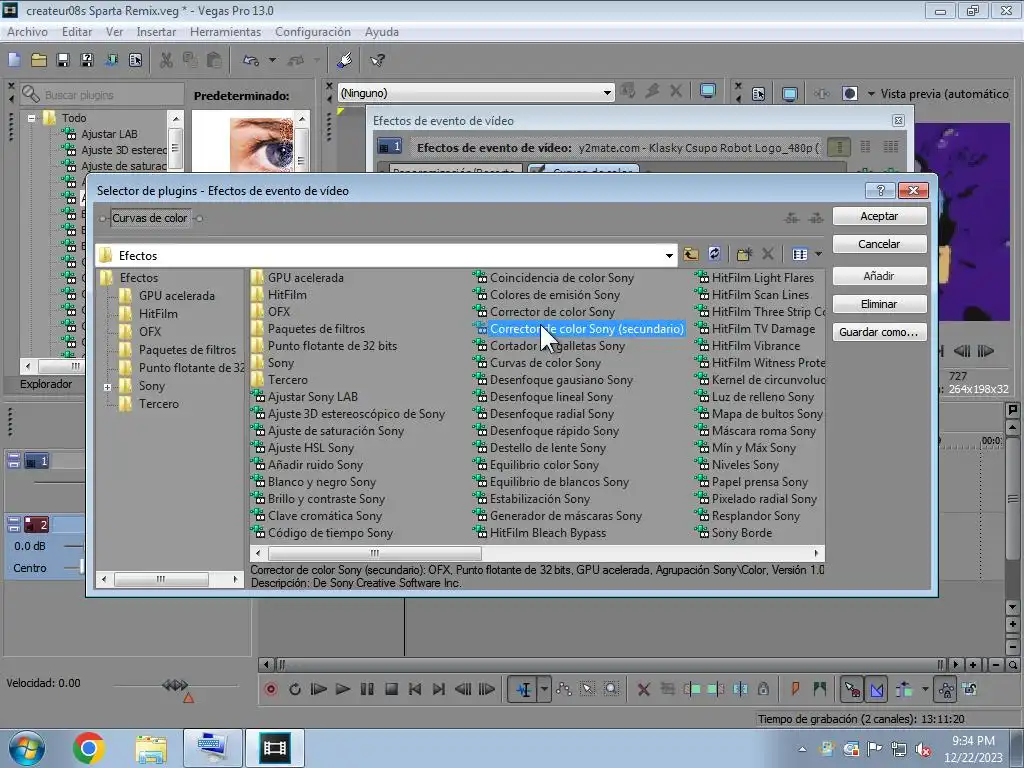Click Play From Start button
This screenshot has height=768, width=1024.
point(319,689)
